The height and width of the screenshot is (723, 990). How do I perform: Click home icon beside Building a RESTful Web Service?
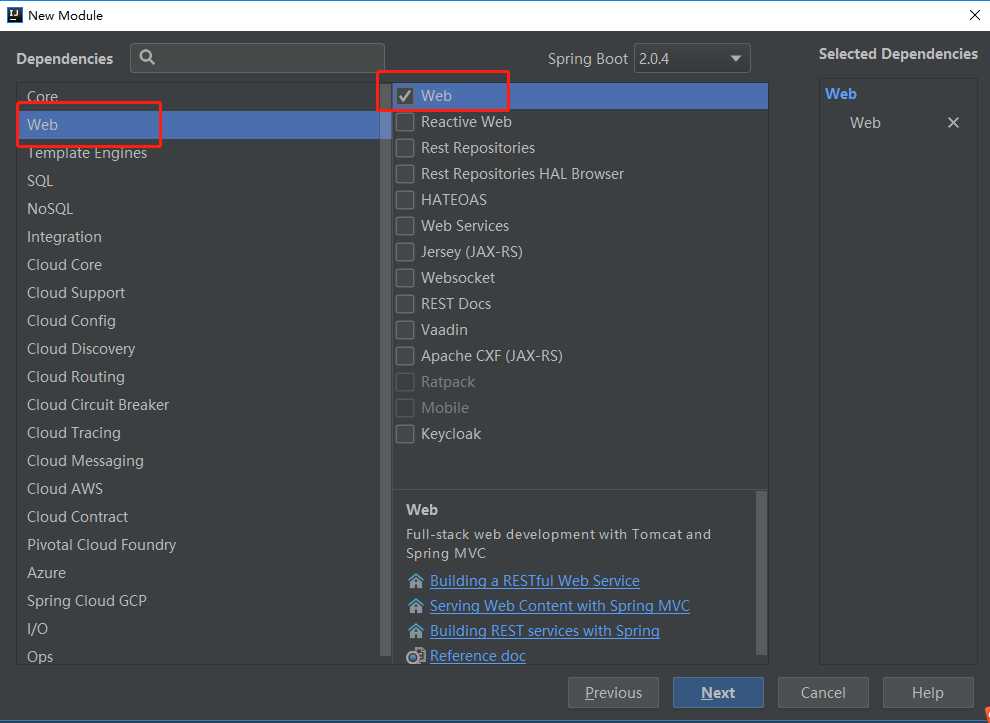[415, 581]
